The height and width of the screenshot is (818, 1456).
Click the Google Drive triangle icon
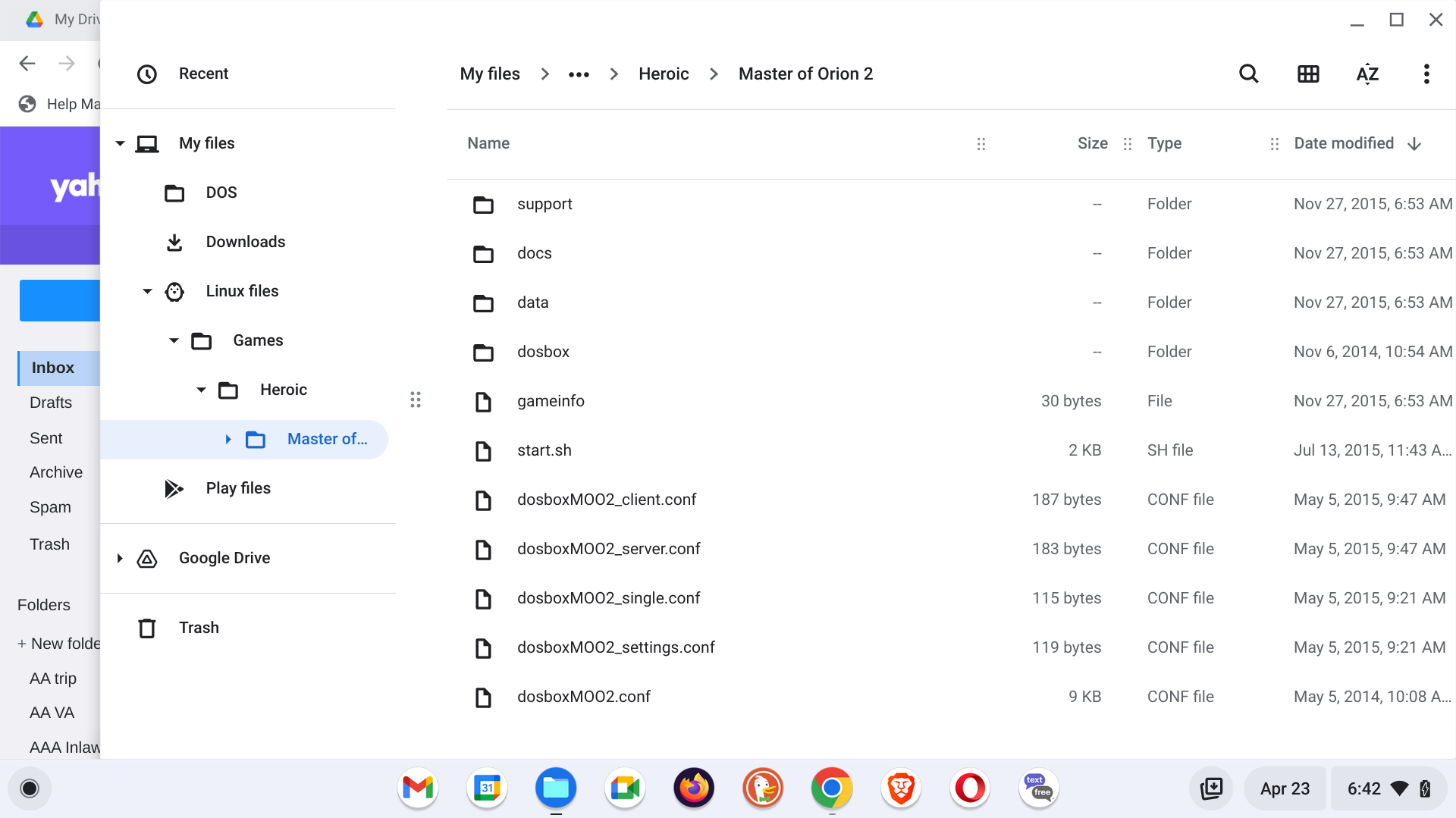tap(147, 559)
